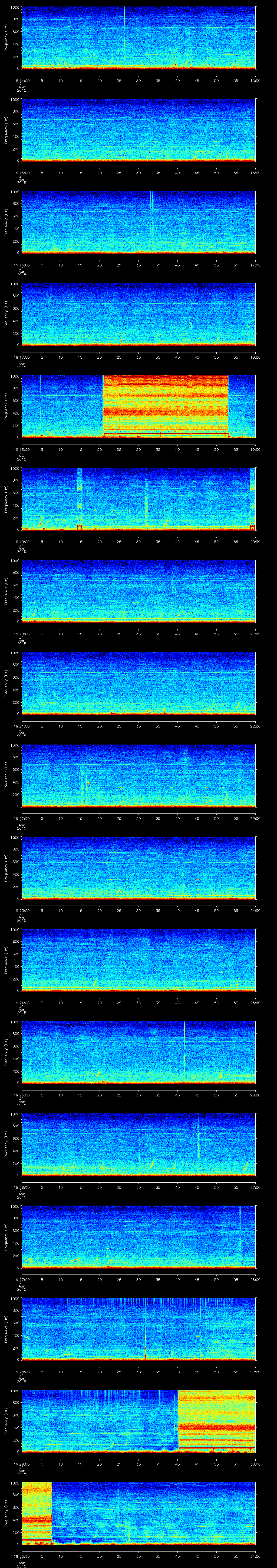This screenshot has width=277, height=1568.
Task: Click the thin spike near 5 seconds in the 19:18 spectrogram
Action: tap(40, 389)
